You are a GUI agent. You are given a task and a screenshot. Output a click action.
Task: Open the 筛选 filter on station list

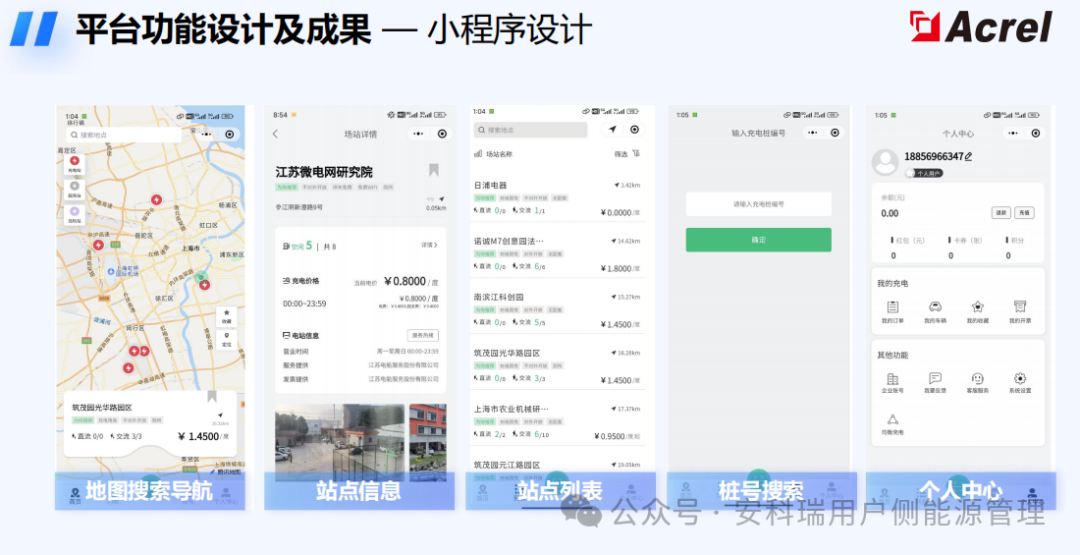point(626,154)
